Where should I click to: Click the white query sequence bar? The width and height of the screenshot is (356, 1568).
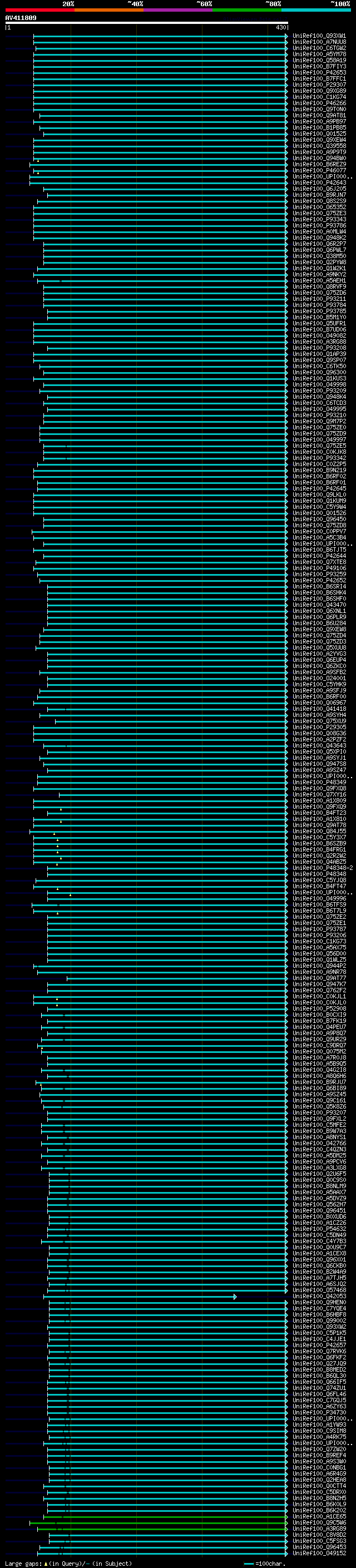[x=147, y=23]
